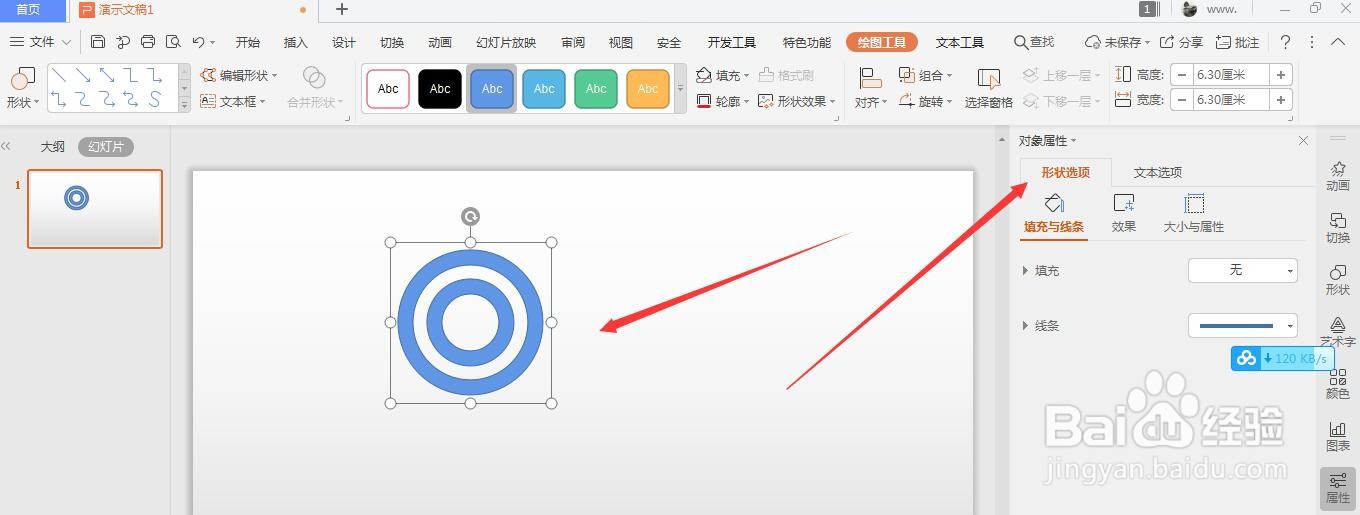The image size is (1360, 515).
Task: Open the 设计 ribbon tab
Action: click(344, 42)
